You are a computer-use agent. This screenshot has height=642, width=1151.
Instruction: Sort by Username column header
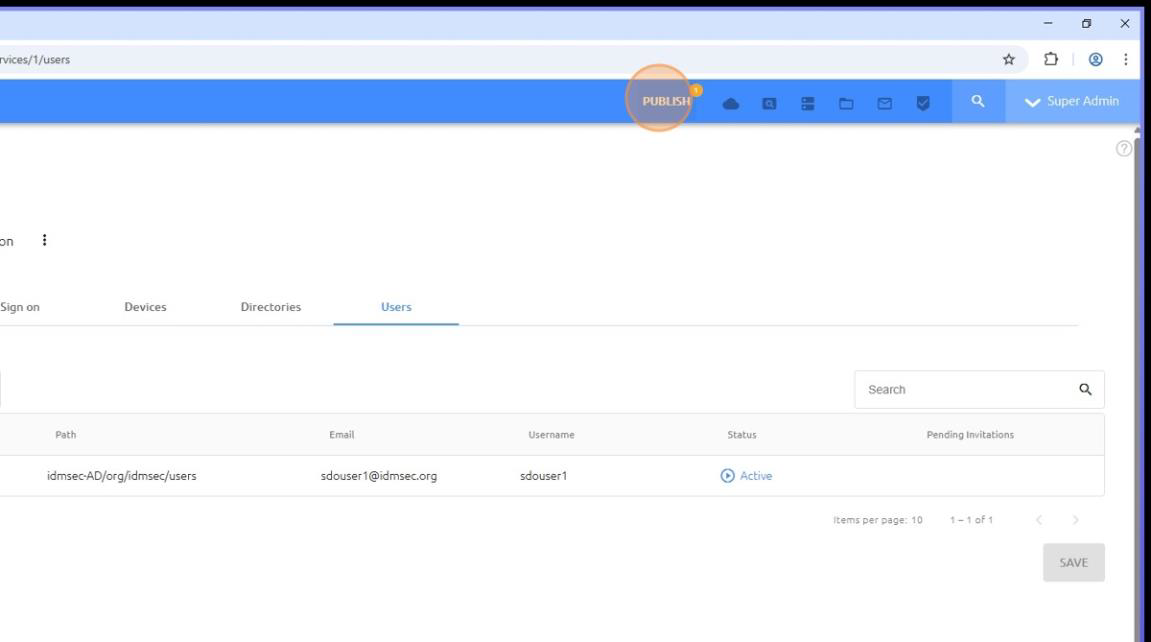[x=551, y=434]
